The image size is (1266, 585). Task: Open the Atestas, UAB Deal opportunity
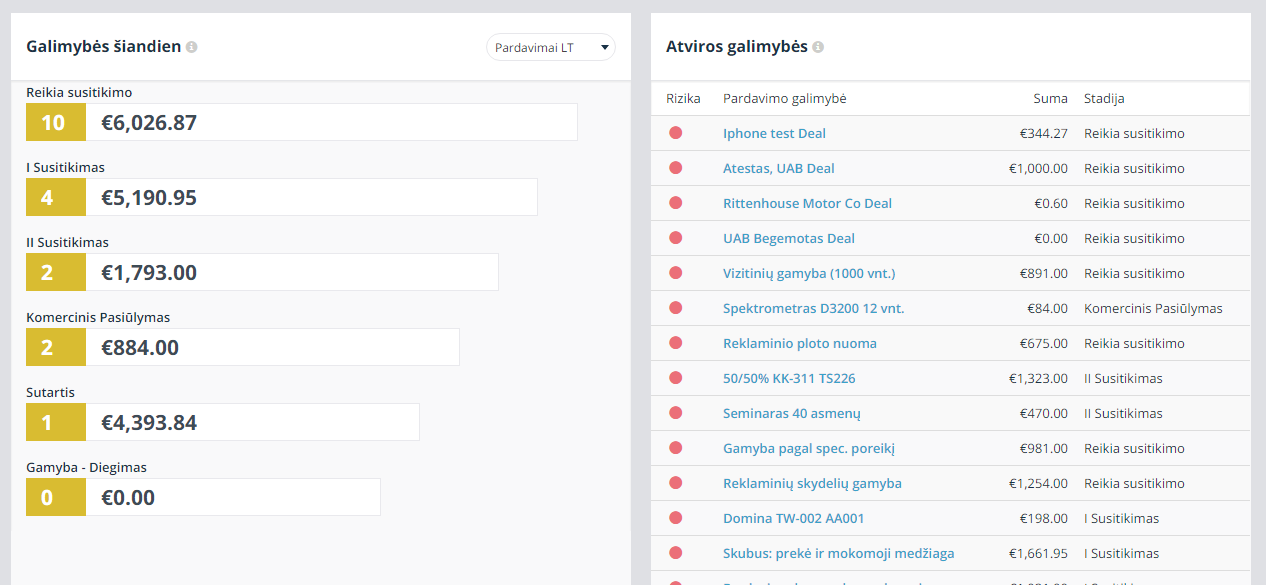(779, 168)
